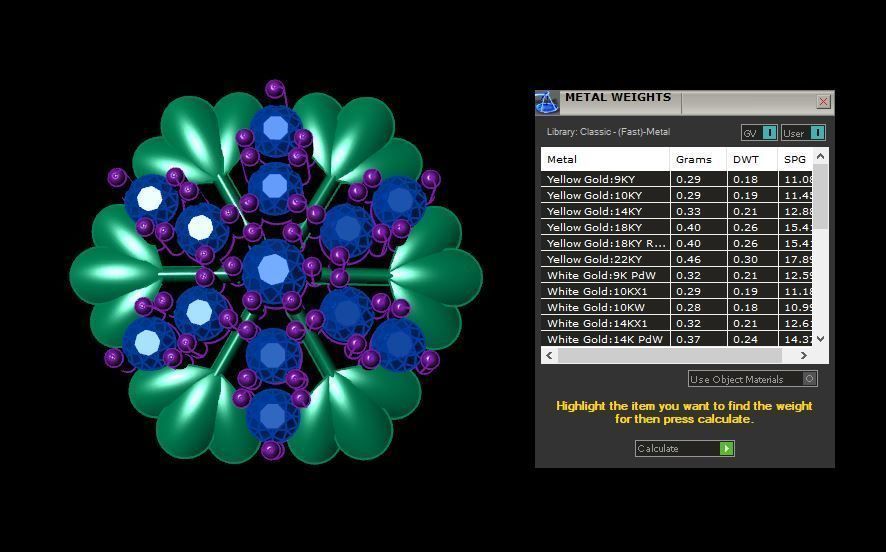Select the Yellow Gold:10KY row
The width and height of the screenshot is (886, 552).
(x=677, y=195)
